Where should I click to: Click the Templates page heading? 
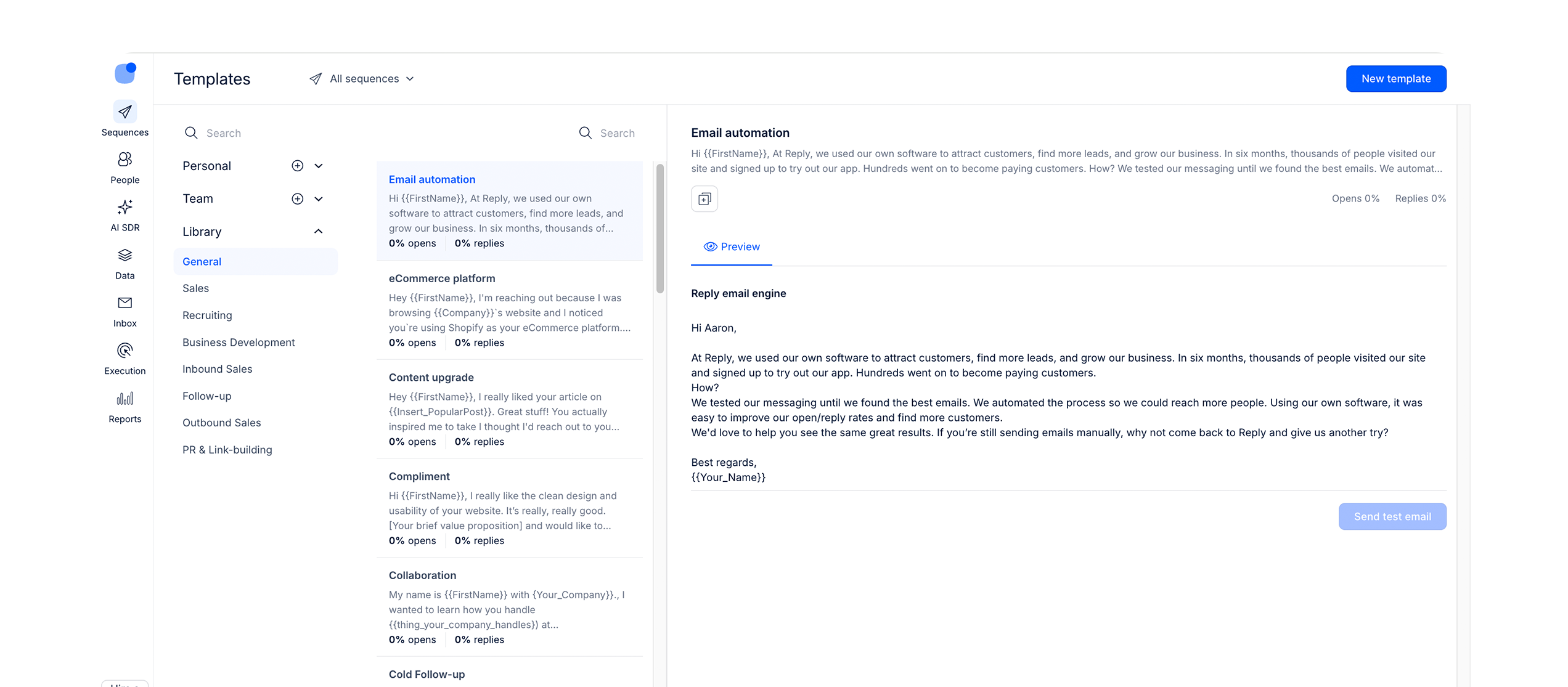coord(212,79)
